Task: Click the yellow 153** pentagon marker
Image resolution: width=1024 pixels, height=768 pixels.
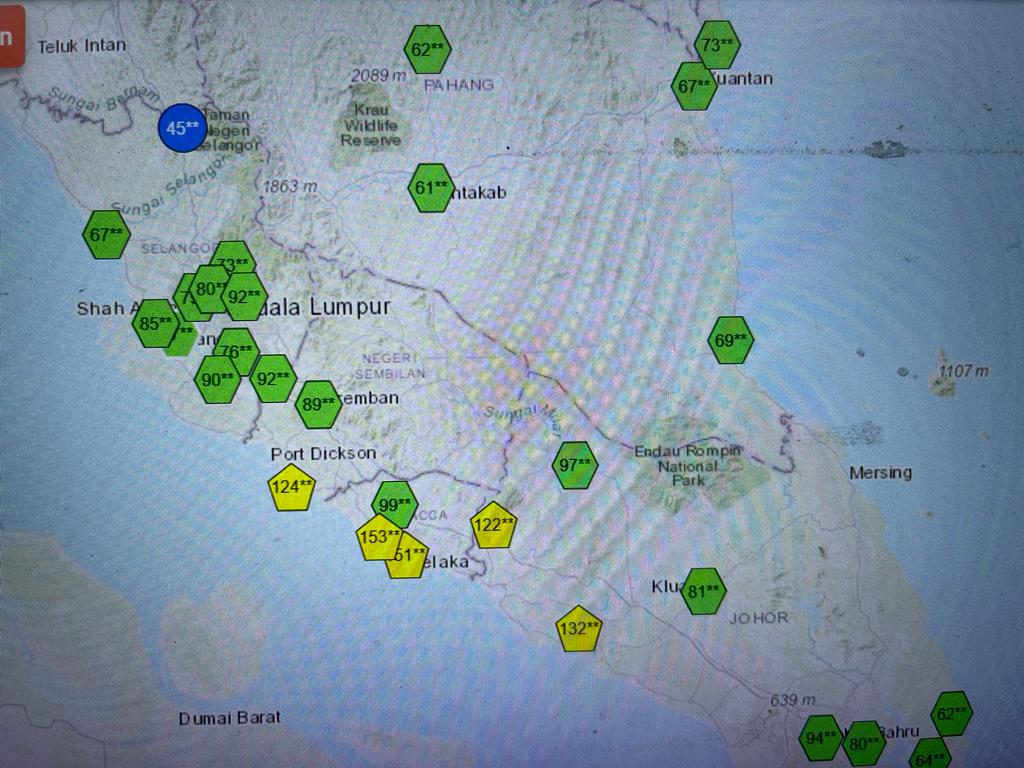Action: point(379,537)
